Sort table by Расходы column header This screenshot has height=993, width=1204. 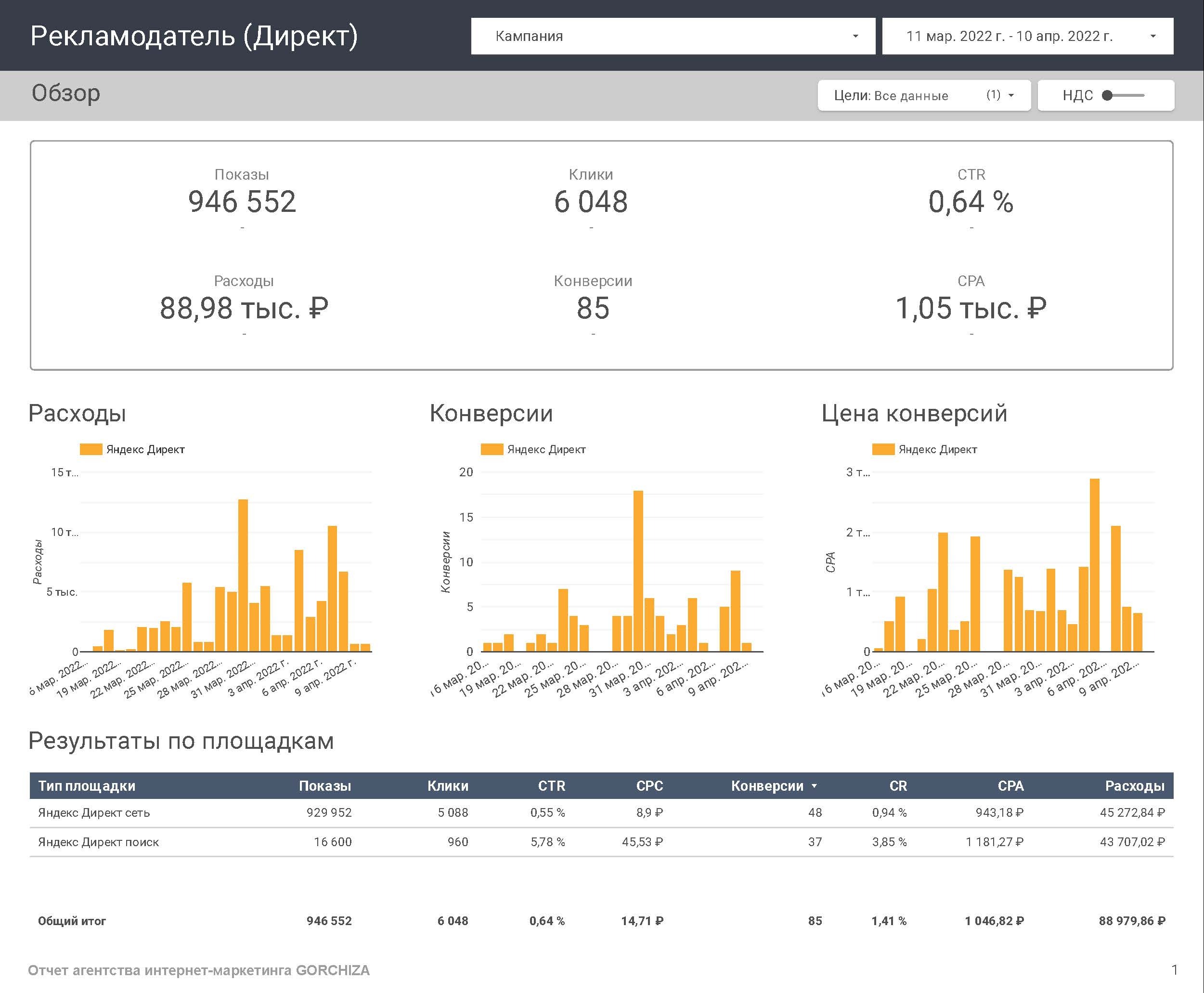click(x=1134, y=786)
